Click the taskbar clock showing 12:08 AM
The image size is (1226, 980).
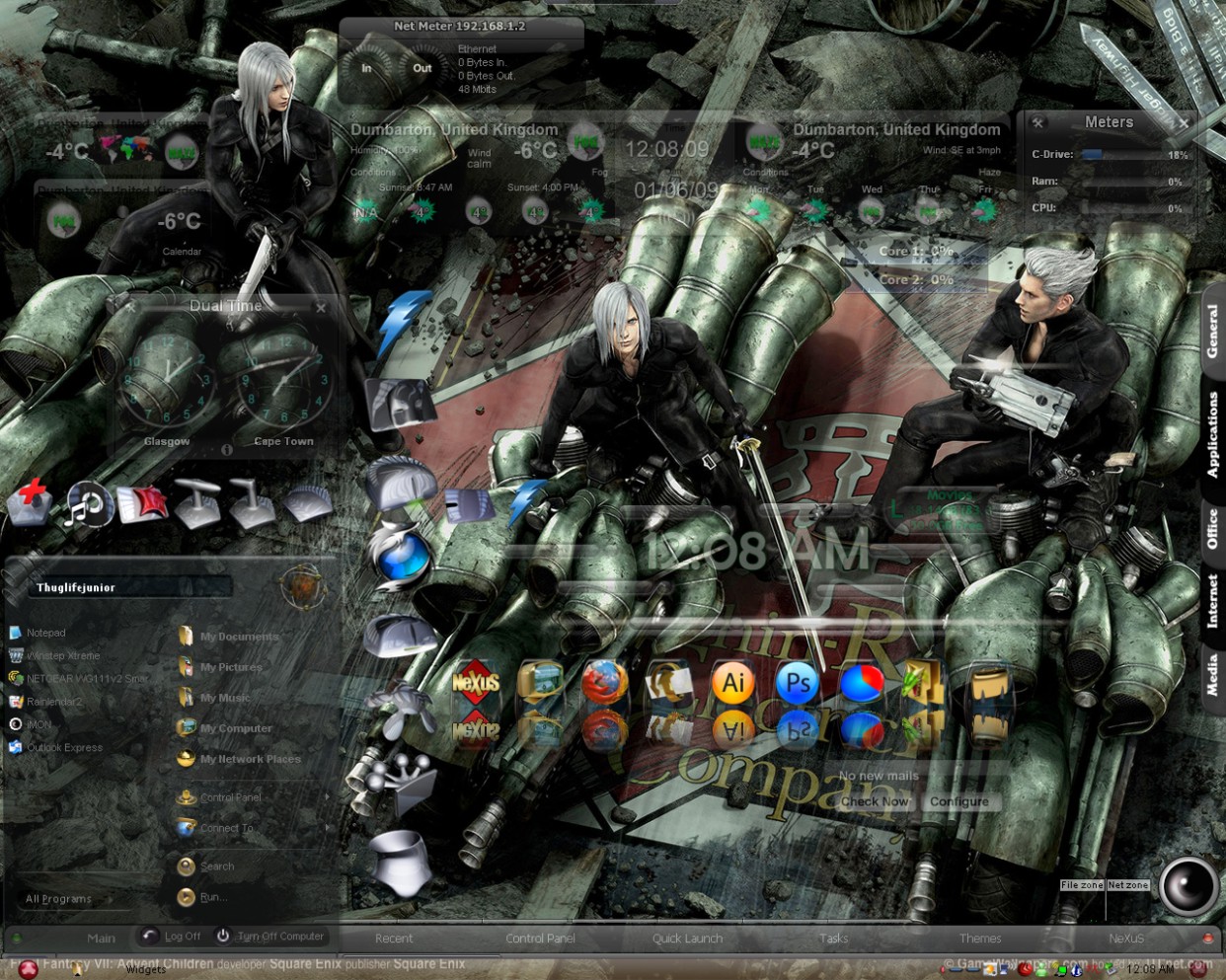click(x=1150, y=969)
